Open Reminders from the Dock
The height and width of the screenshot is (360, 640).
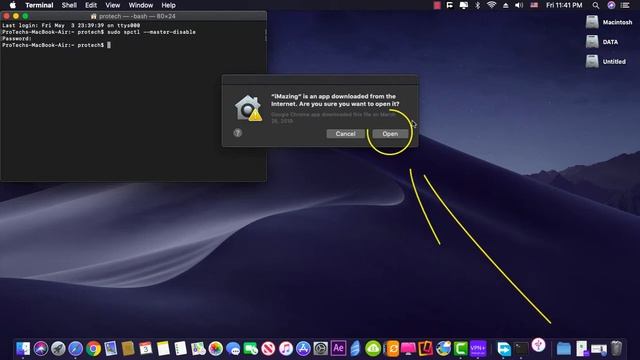point(180,349)
